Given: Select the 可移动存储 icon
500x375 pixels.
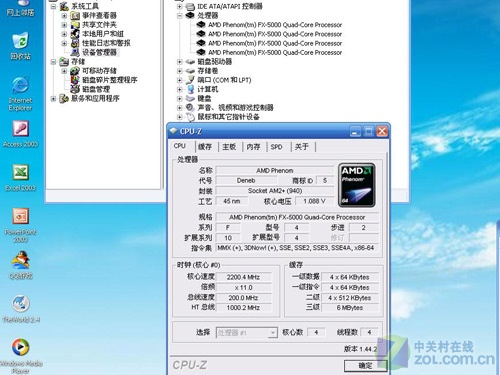Looking at the screenshot, I should click(x=75, y=71).
